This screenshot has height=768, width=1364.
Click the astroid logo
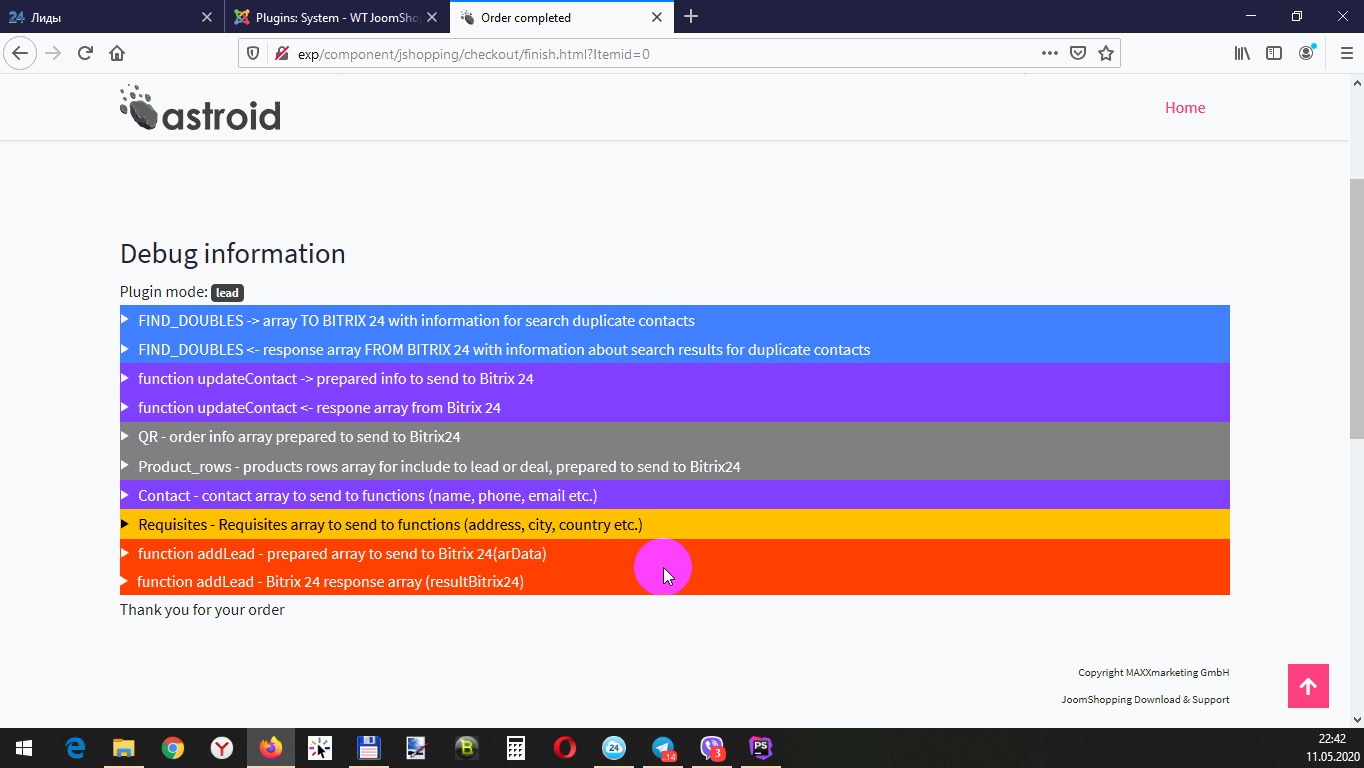200,108
